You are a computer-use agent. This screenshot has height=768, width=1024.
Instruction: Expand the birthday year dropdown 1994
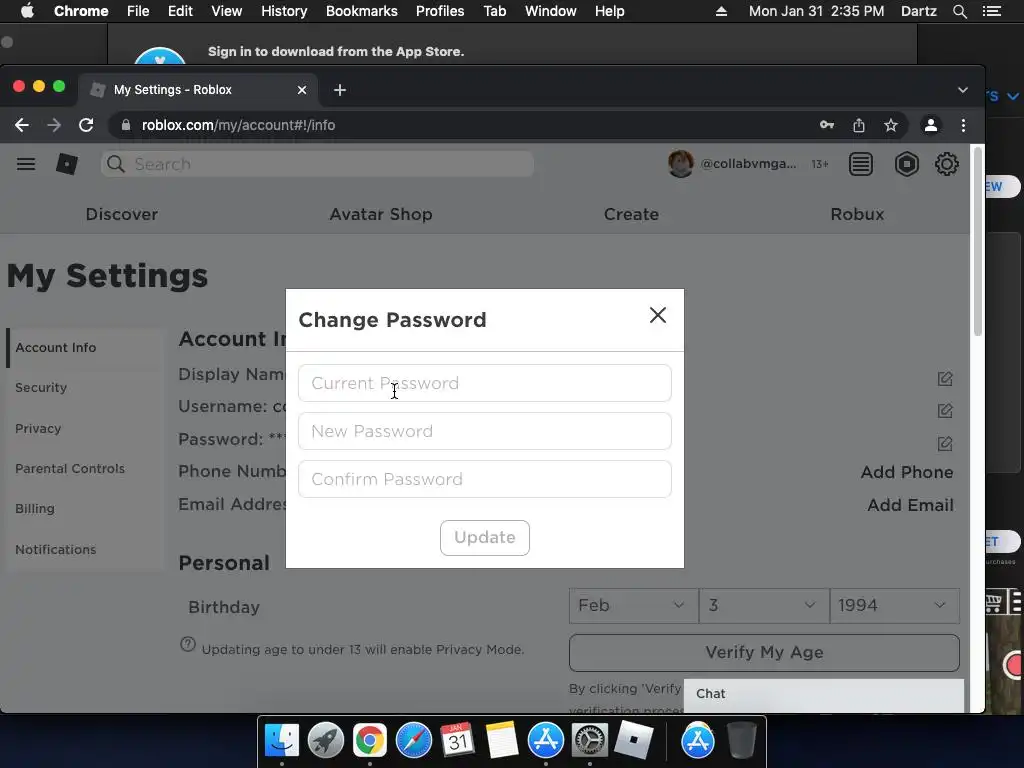point(895,605)
